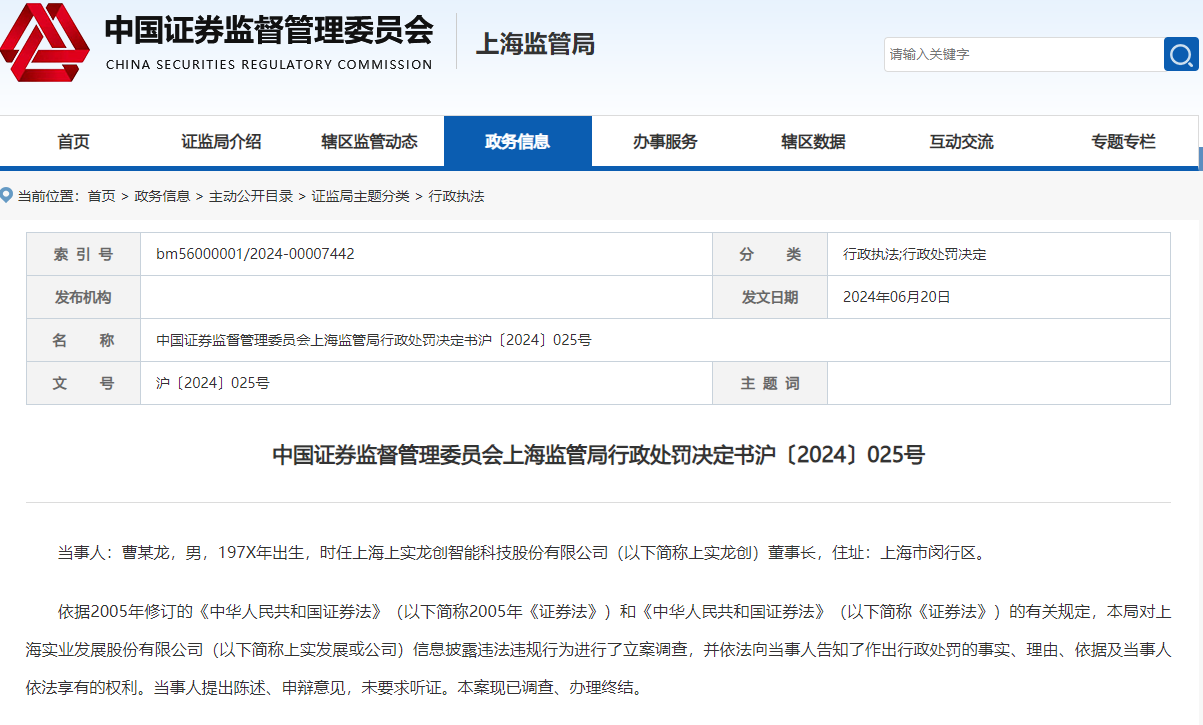Click the blue magnifier search icon
Screen dimensions: 1203x725
[x=1180, y=54]
